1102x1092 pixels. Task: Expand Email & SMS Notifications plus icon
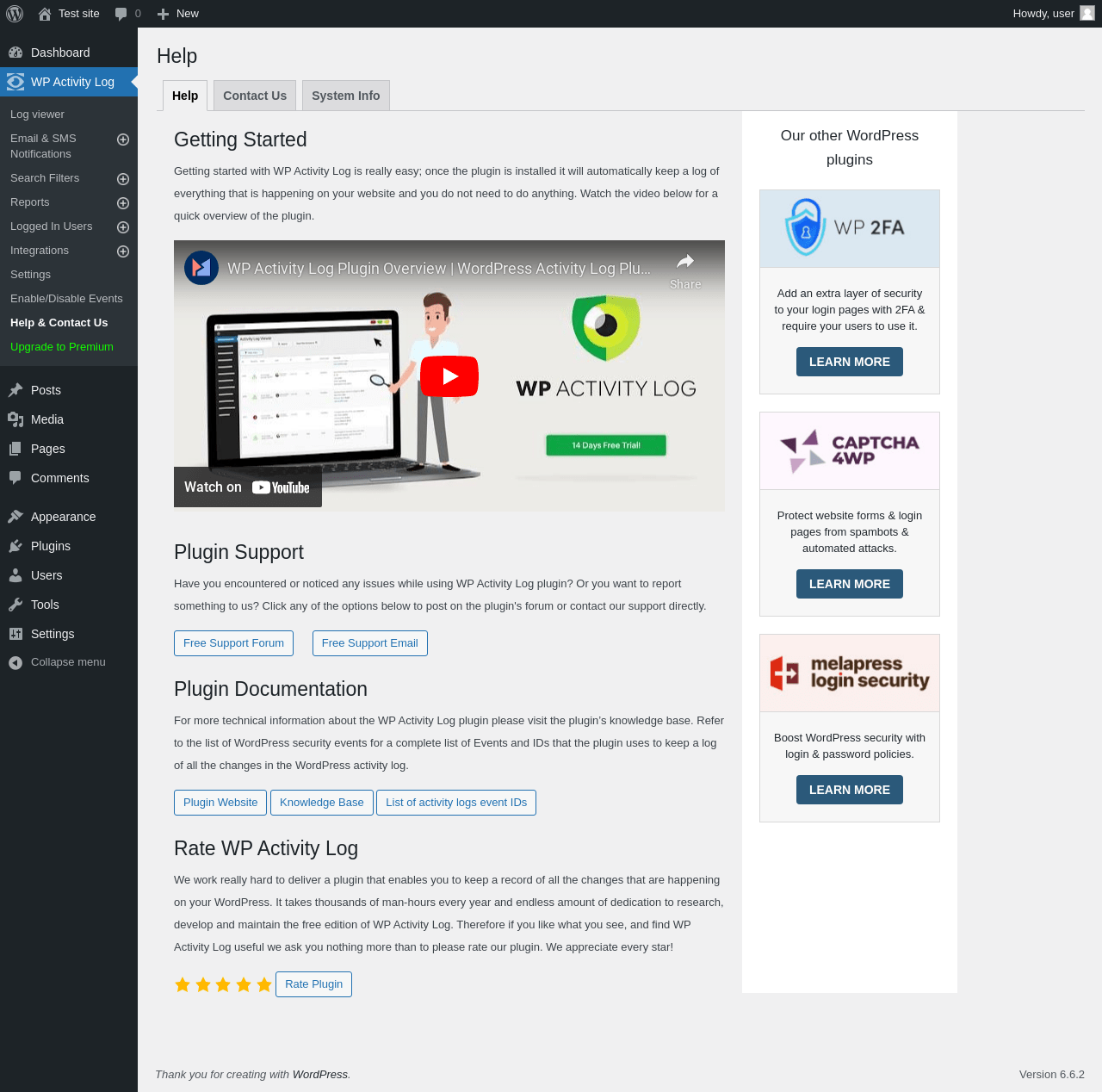click(x=123, y=140)
